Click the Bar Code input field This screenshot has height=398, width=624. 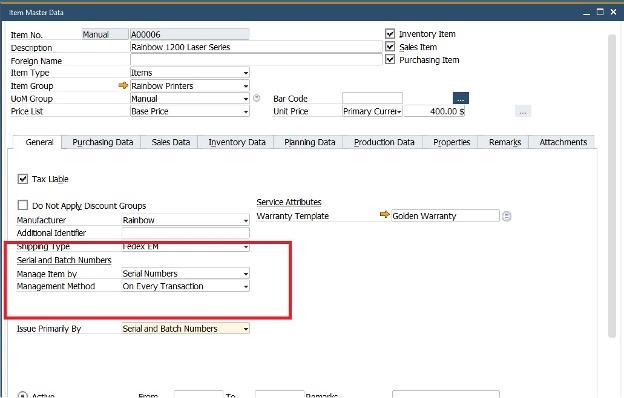point(372,98)
